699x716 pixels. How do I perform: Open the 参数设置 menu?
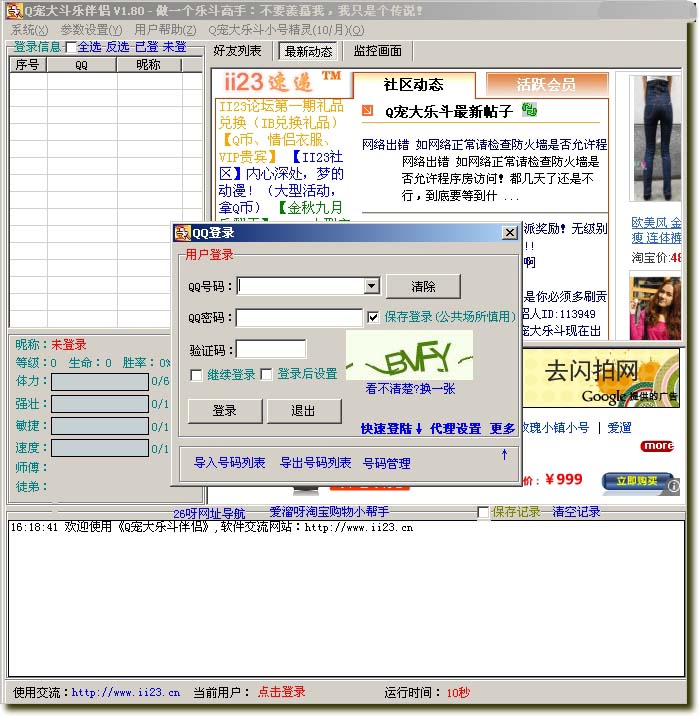[91, 30]
